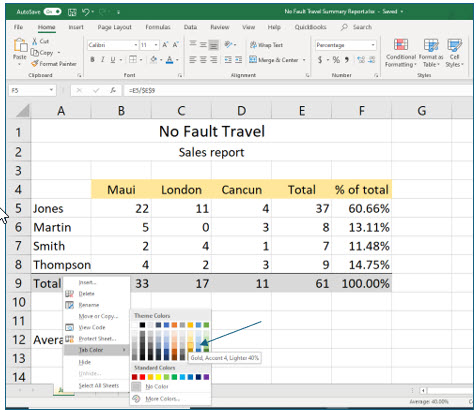
Task: Toggle Italic formatting
Action: [x=103, y=60]
